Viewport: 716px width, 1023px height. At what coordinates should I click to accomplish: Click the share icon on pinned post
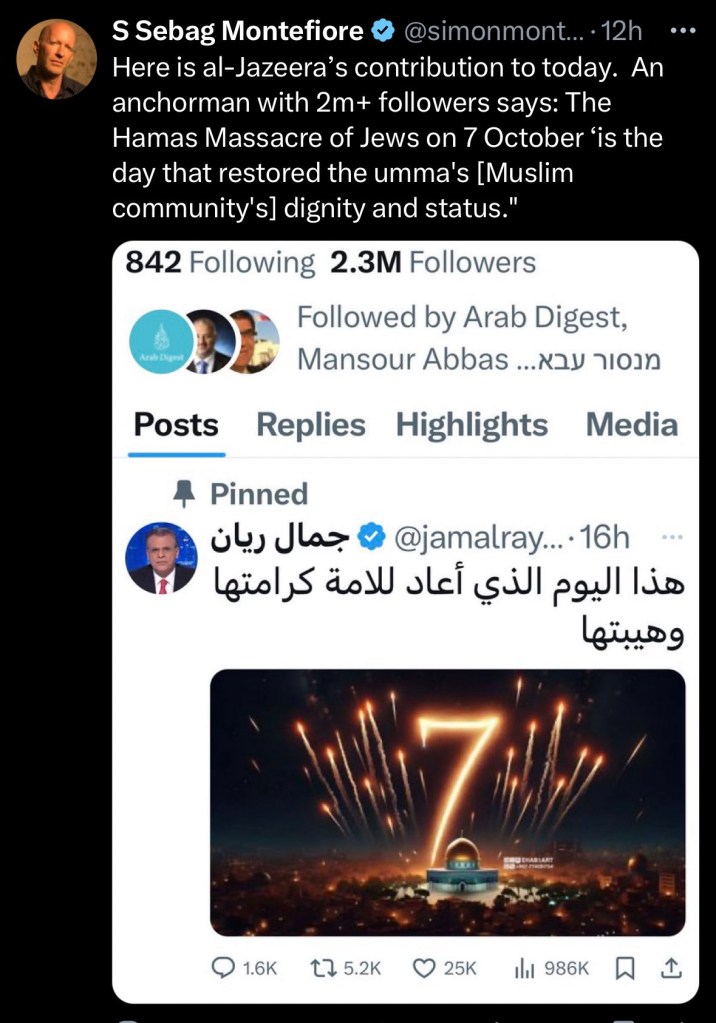click(x=672, y=966)
